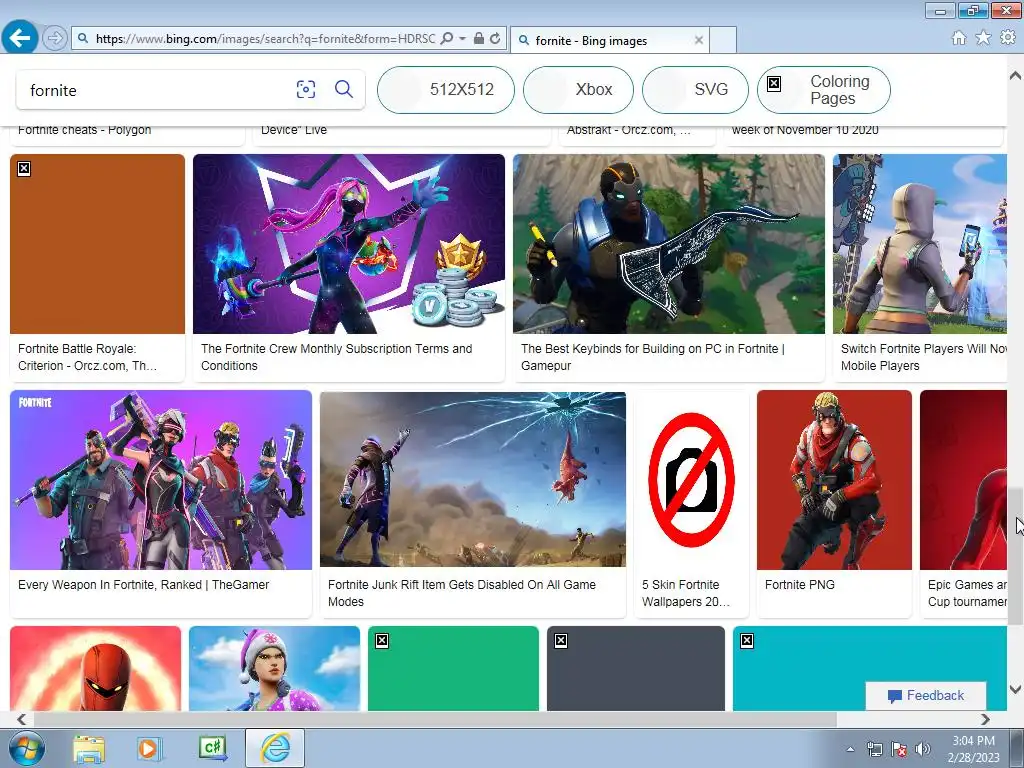Open the volume speaker tray icon
Screen dimensions: 1024x768
coord(923,749)
